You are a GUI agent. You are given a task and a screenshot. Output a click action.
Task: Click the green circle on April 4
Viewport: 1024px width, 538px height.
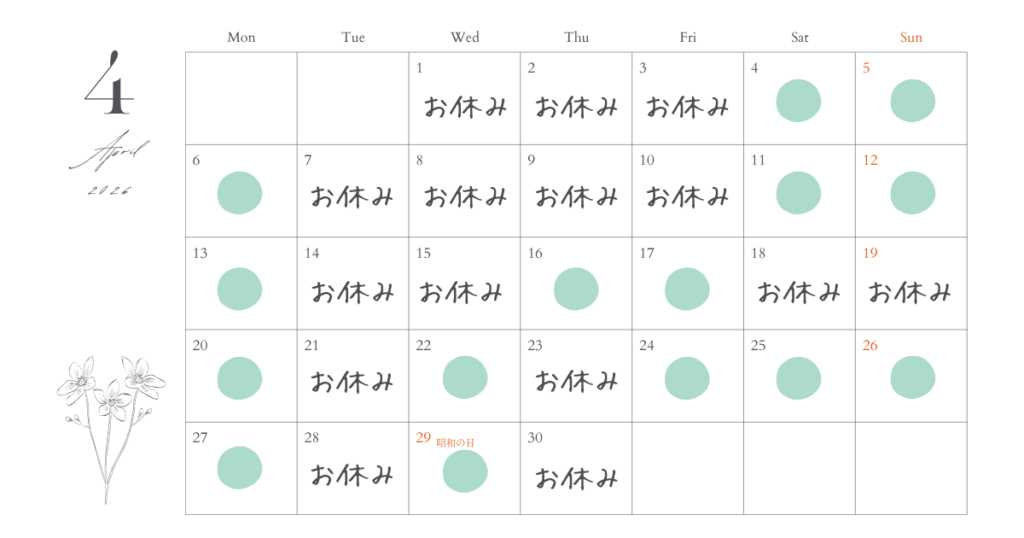tap(798, 101)
